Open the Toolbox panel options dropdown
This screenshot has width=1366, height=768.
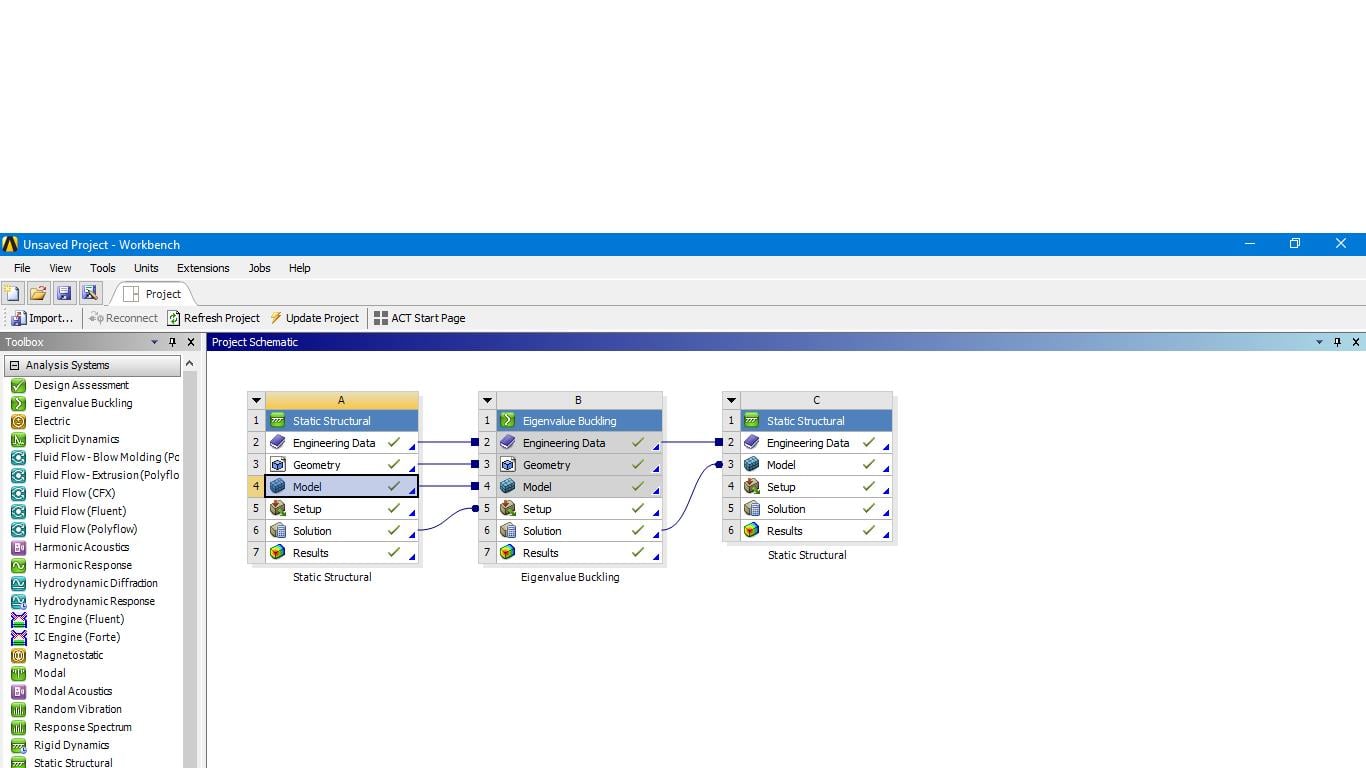154,342
